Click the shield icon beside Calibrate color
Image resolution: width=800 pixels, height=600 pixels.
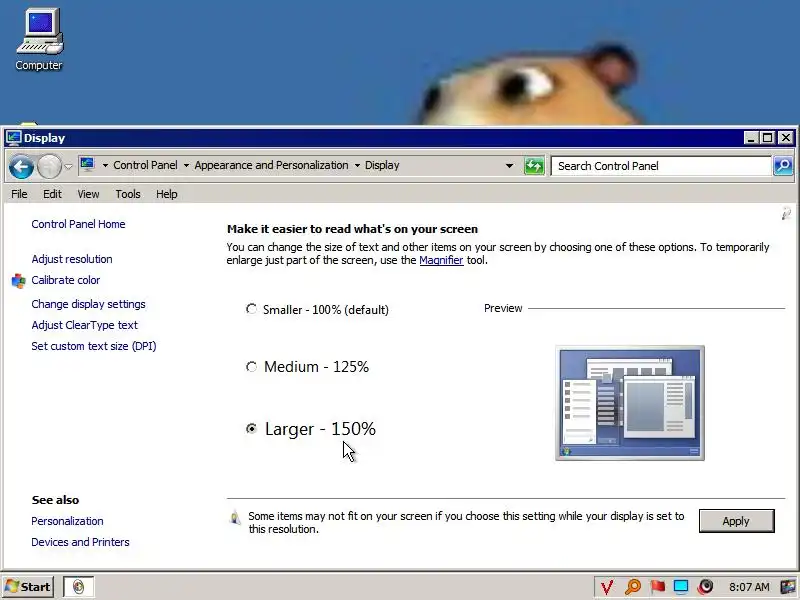[18, 281]
